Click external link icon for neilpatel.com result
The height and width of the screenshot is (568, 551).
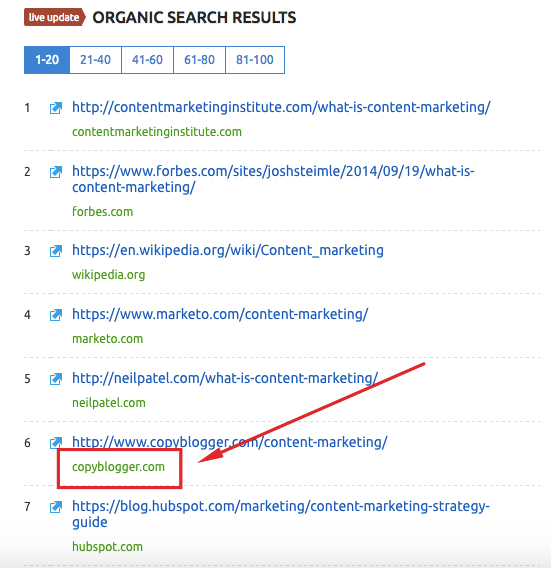coord(56,379)
